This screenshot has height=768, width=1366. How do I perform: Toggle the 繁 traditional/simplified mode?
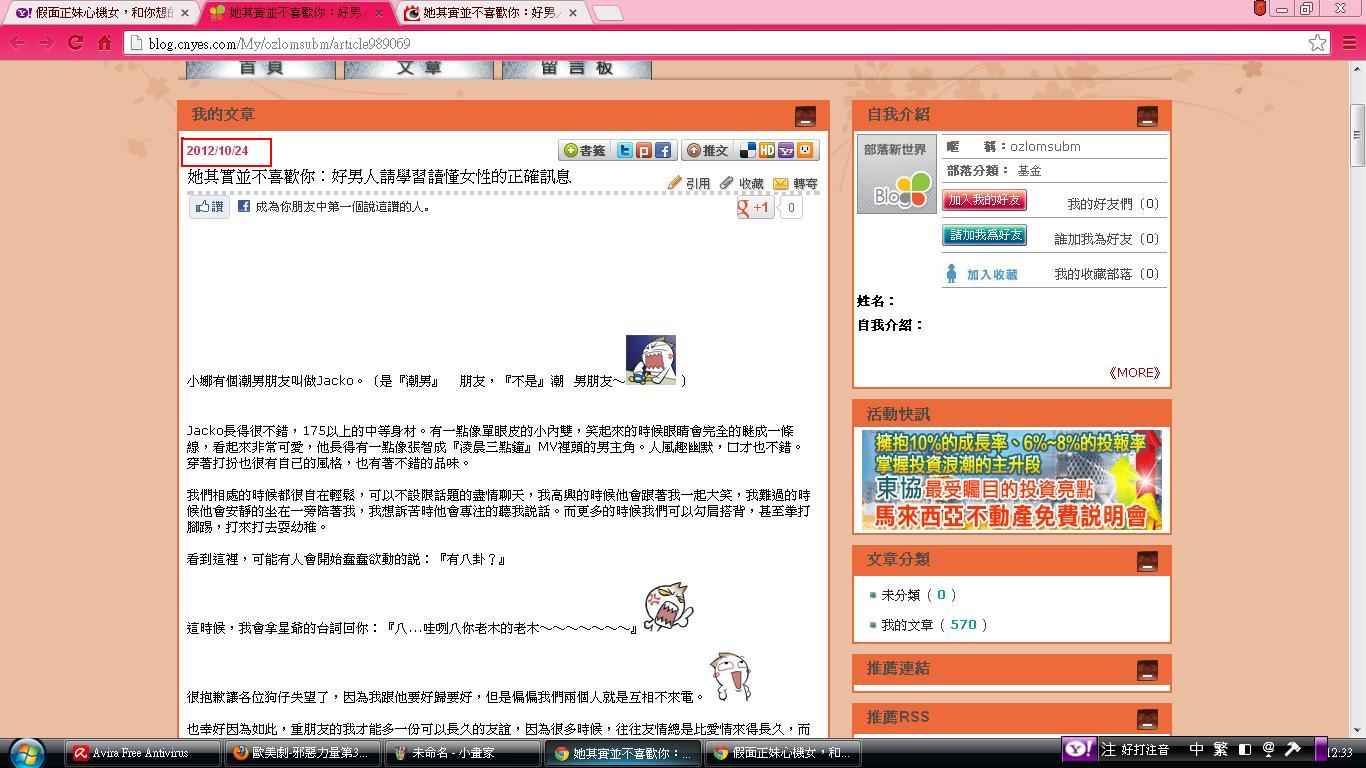(x=1220, y=749)
